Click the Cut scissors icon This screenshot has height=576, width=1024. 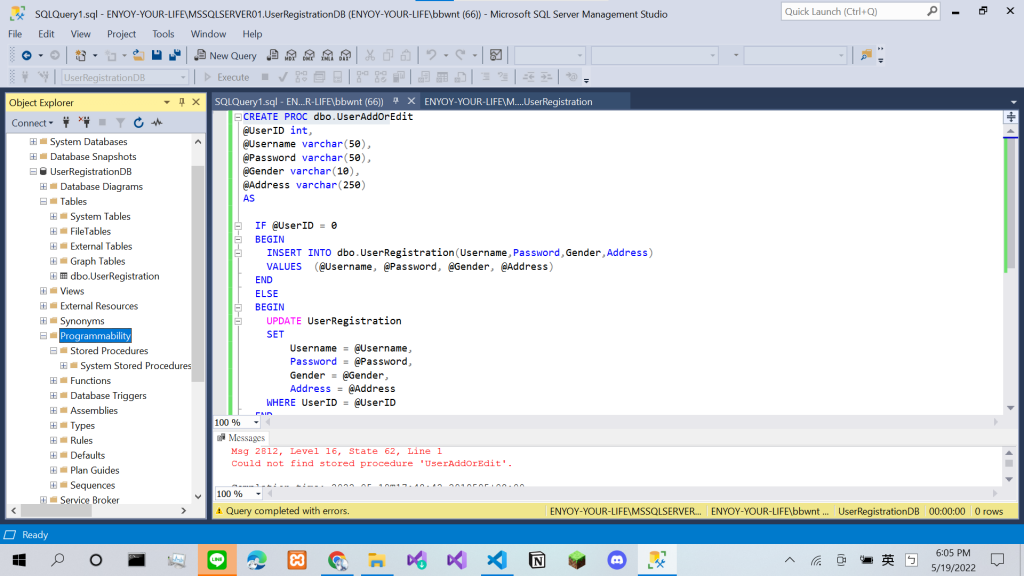(370, 56)
